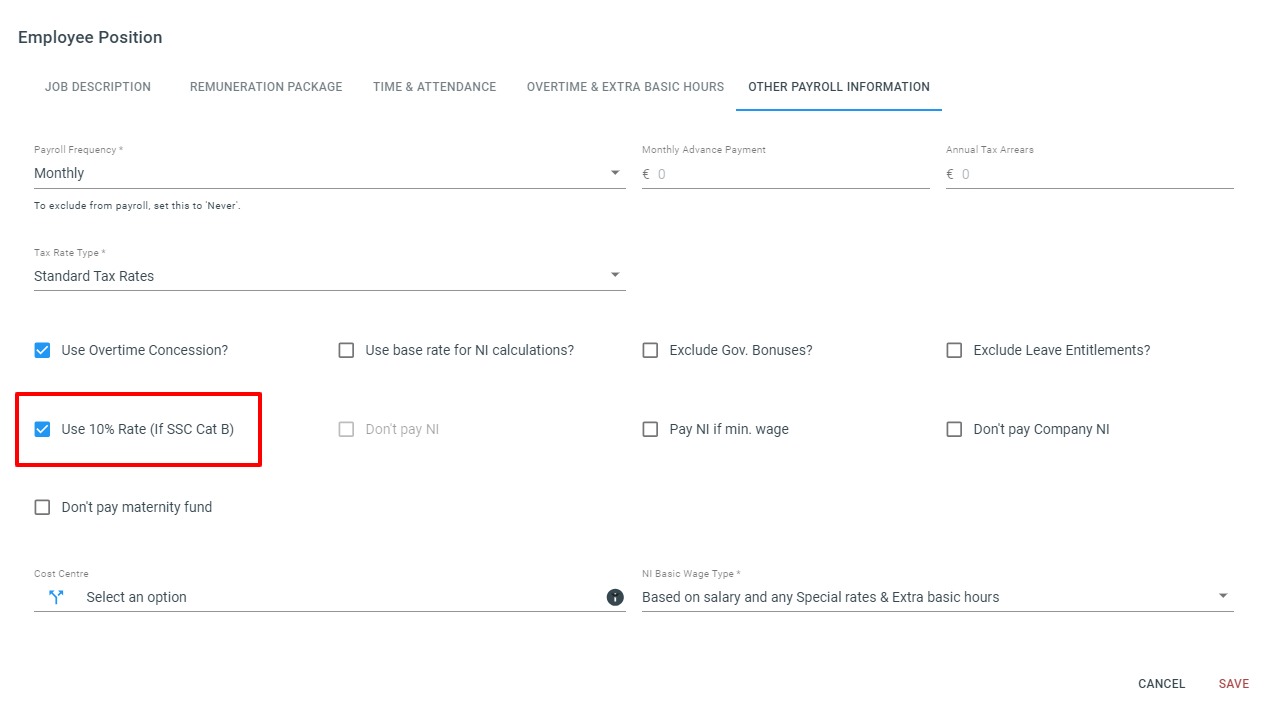Click the Annual Tax Arrears field

click(1090, 174)
